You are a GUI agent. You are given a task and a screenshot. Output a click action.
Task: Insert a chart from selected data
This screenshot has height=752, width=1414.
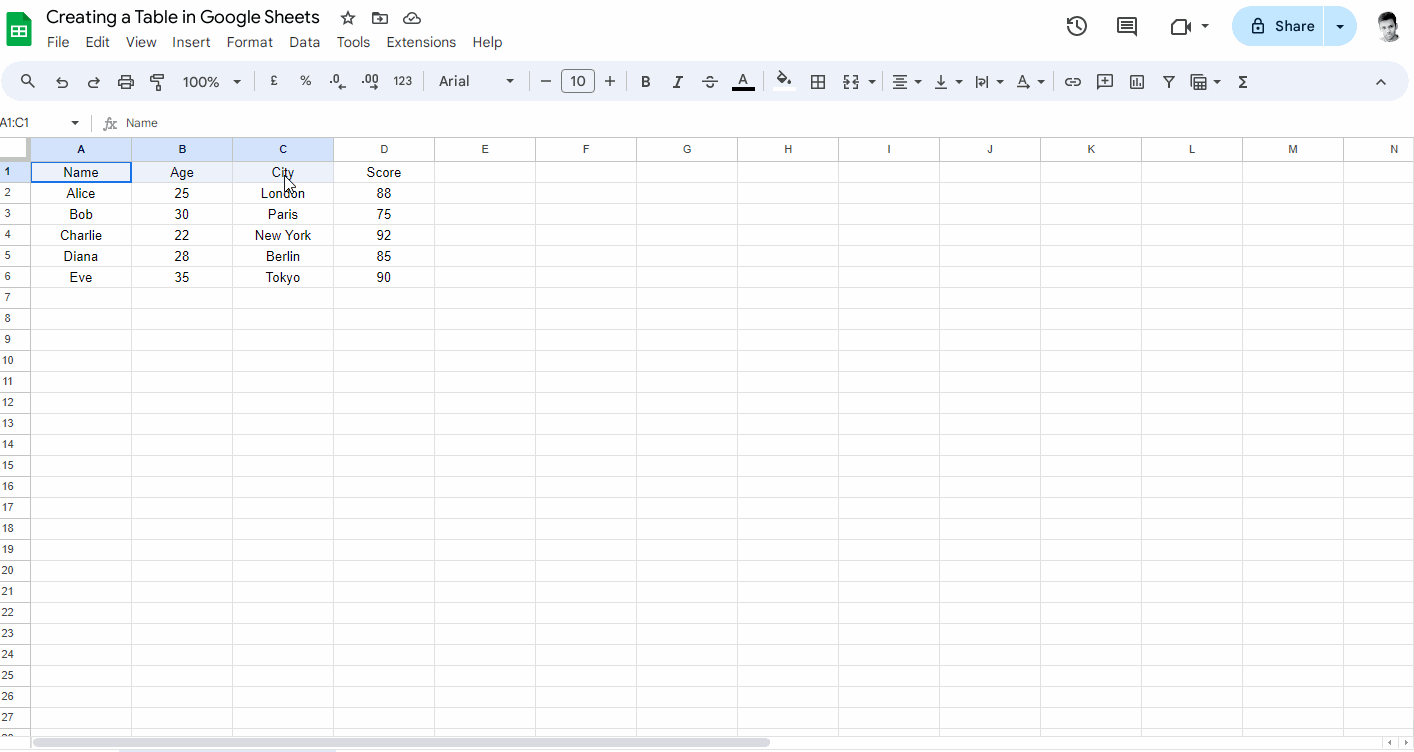(1136, 81)
